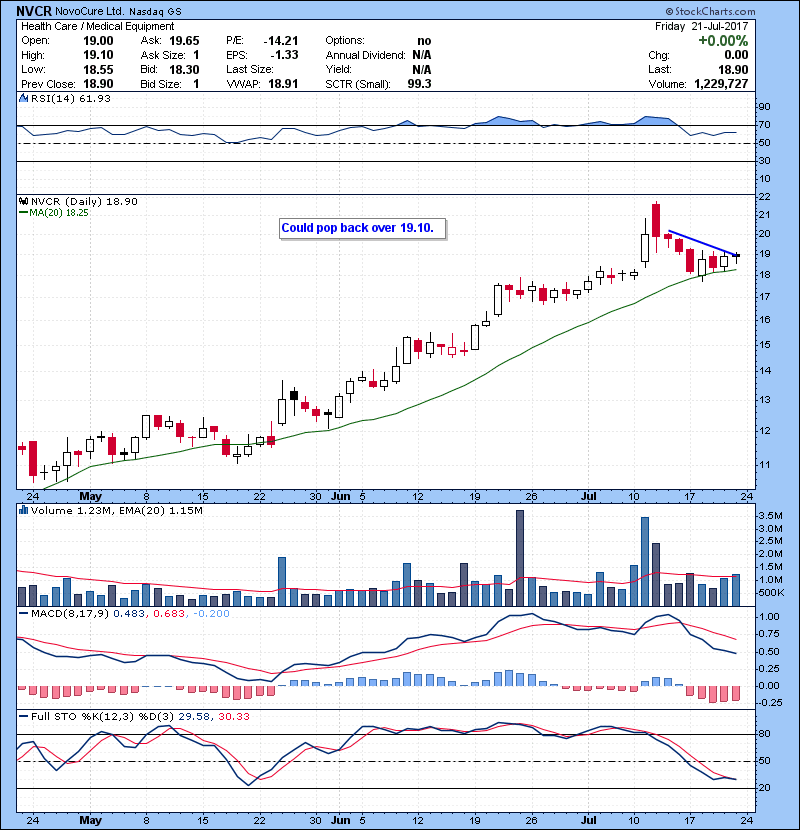Click the Ask Size label
This screenshot has height=830, width=800.
point(163,55)
